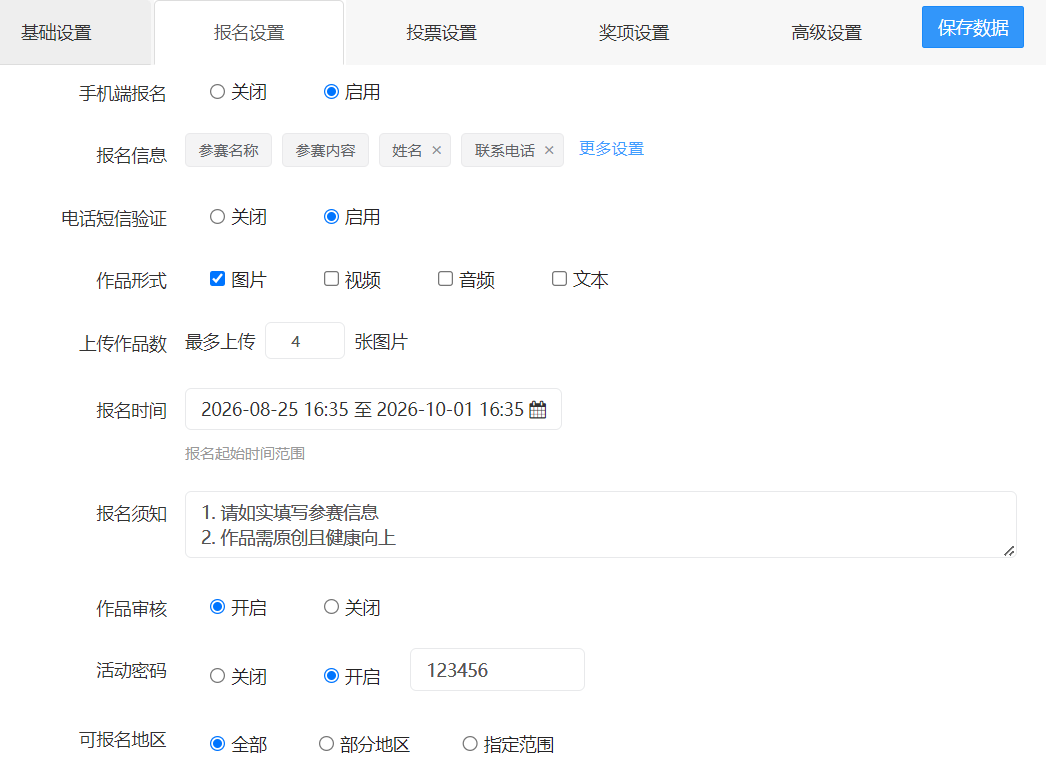1046x768 pixels.
Task: Select 关闭 for 作品审核
Action: (332, 607)
